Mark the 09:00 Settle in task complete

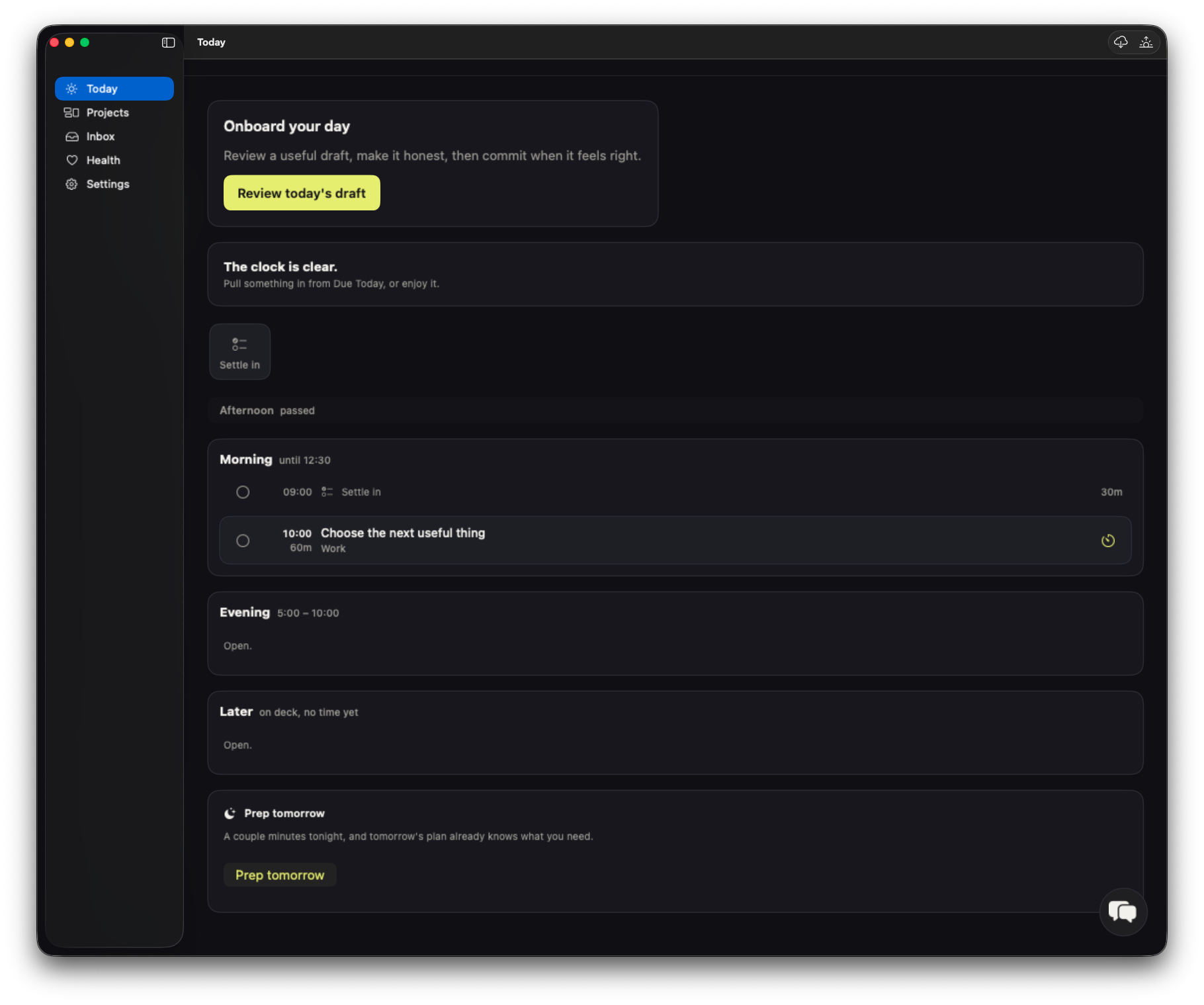coord(243,492)
